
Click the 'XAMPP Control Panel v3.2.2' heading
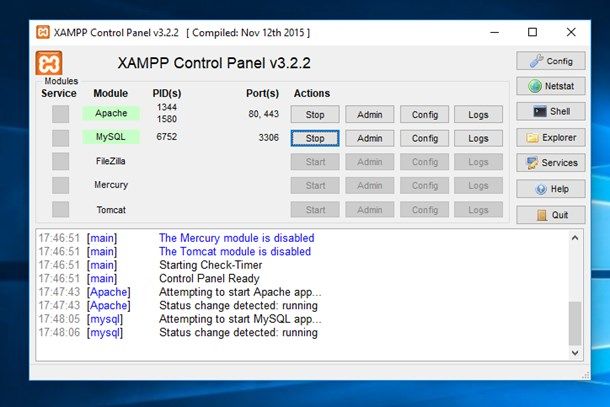pos(214,63)
